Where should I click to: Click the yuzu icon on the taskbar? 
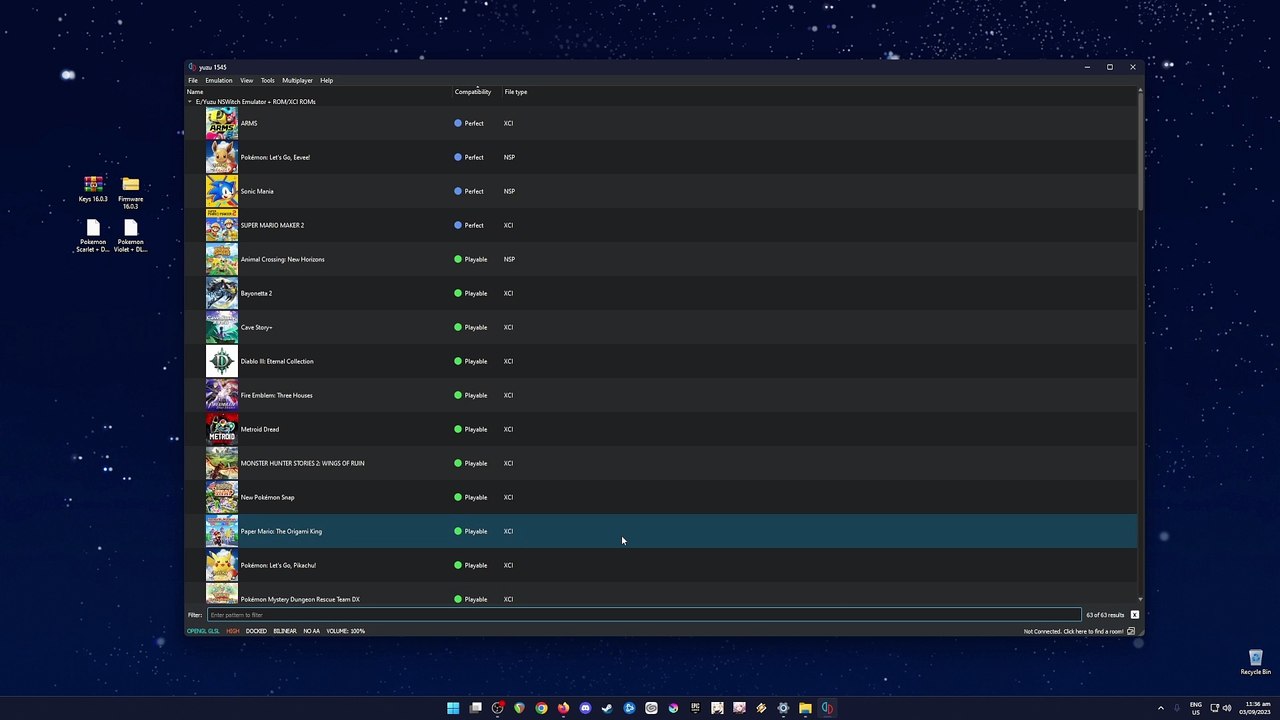click(827, 708)
